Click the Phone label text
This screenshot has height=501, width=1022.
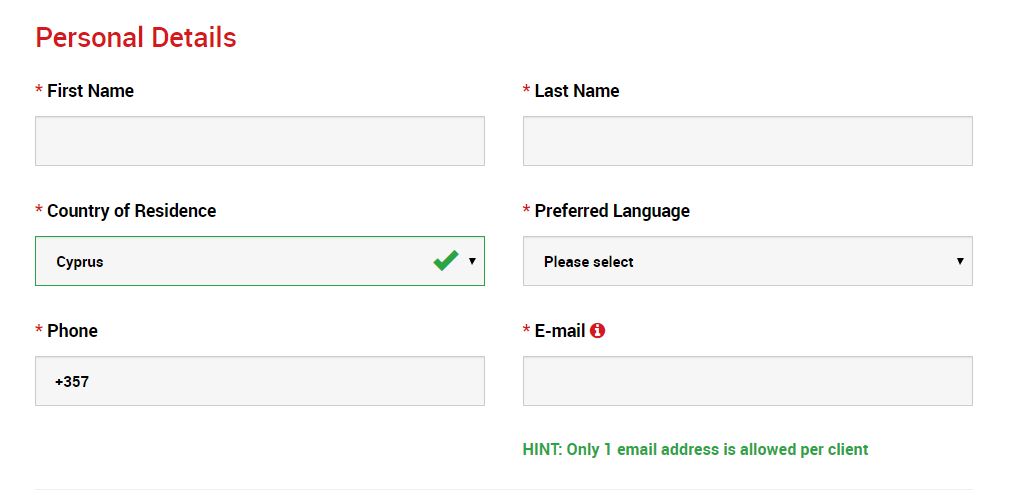pyautogui.click(x=72, y=331)
